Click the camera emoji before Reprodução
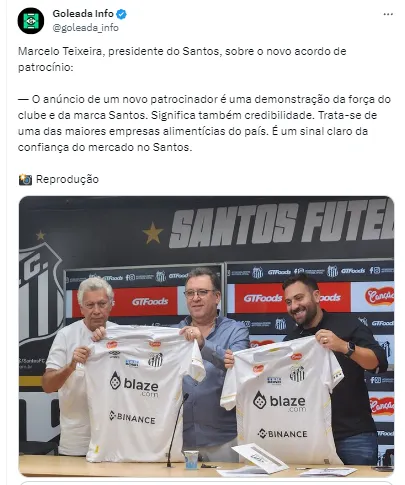 pyautogui.click(x=25, y=179)
